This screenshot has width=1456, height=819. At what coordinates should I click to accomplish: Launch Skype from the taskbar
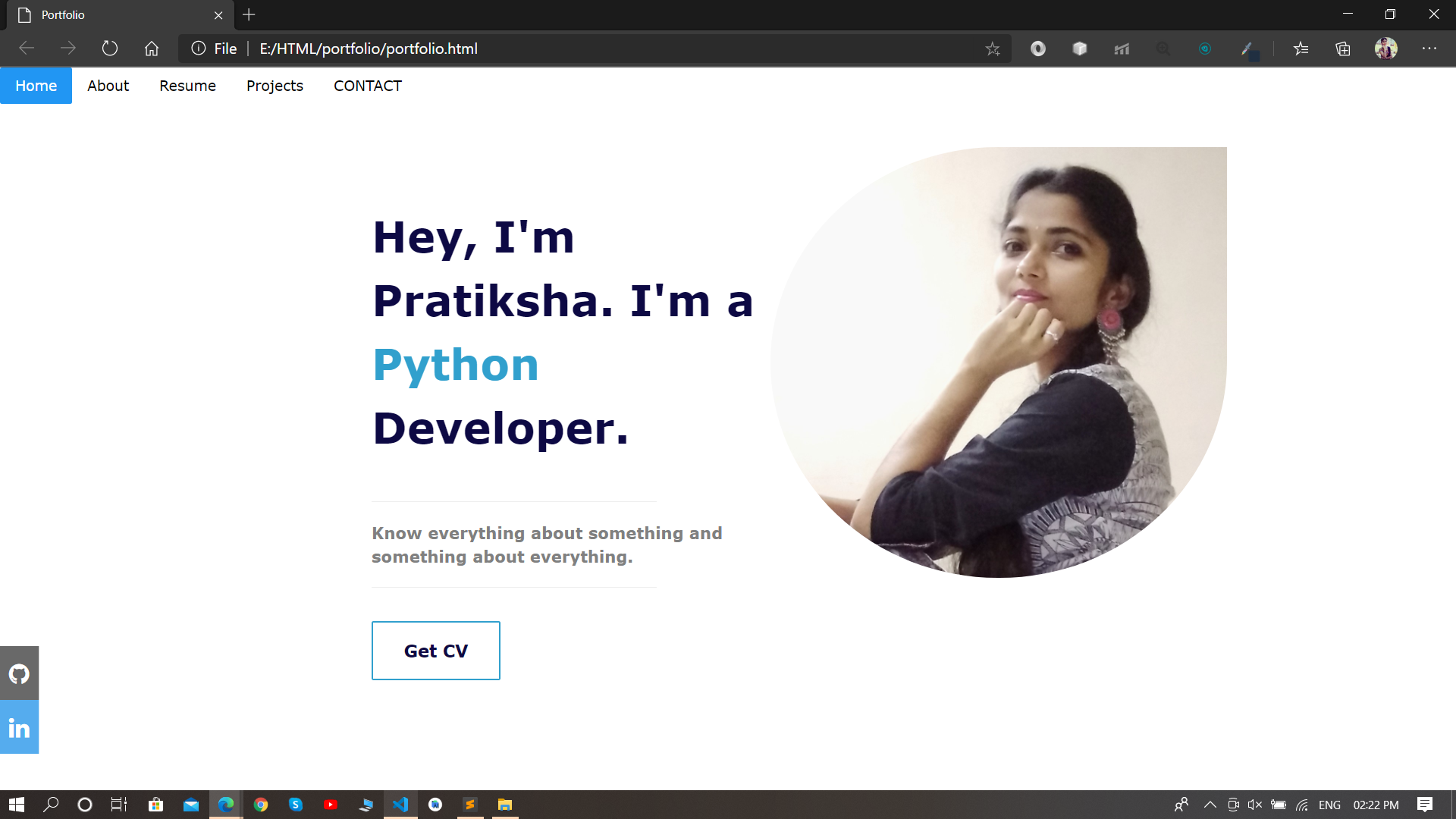(296, 805)
